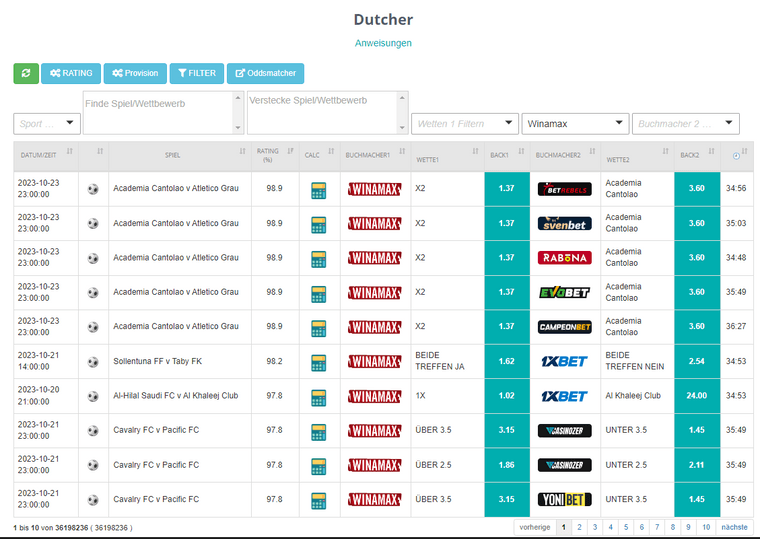Sort by WETTE1 column

[447, 156]
